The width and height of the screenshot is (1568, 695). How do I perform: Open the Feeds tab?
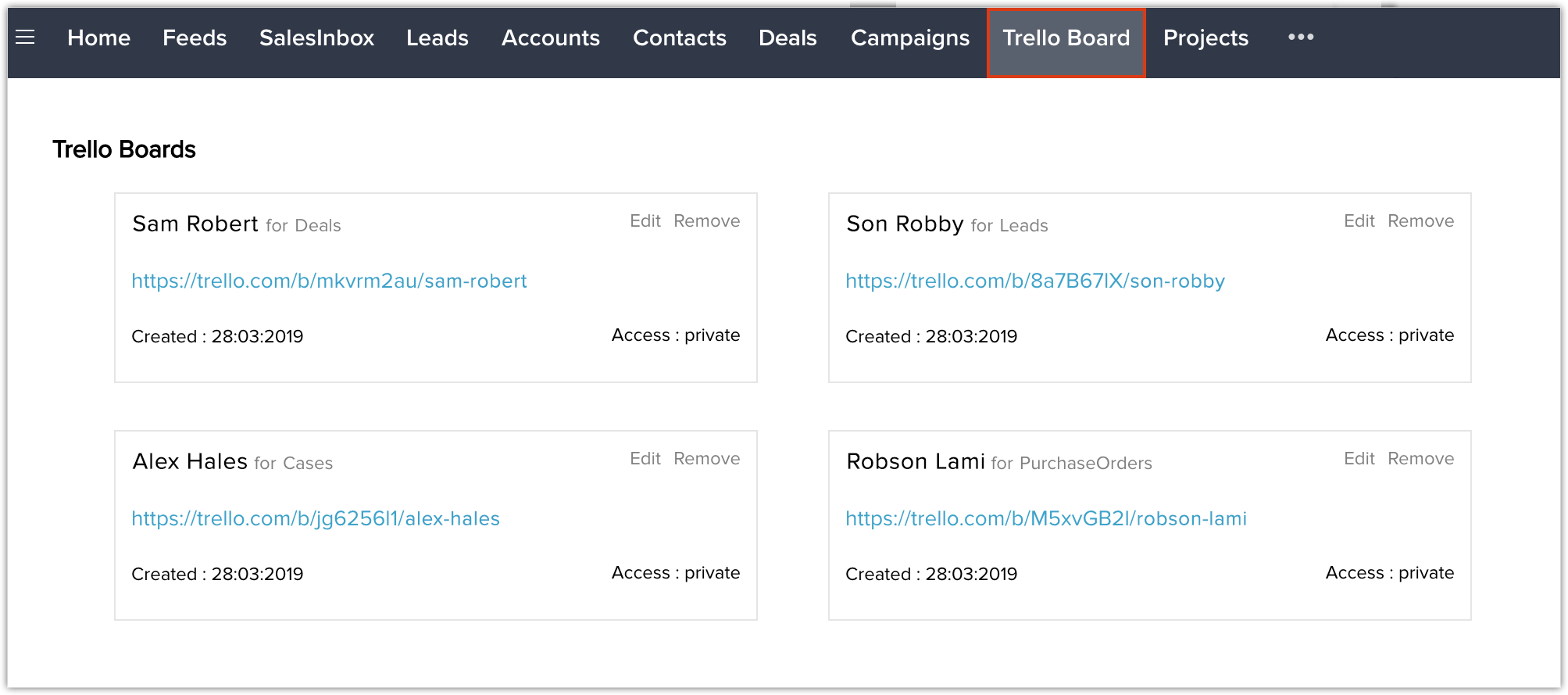(x=195, y=38)
